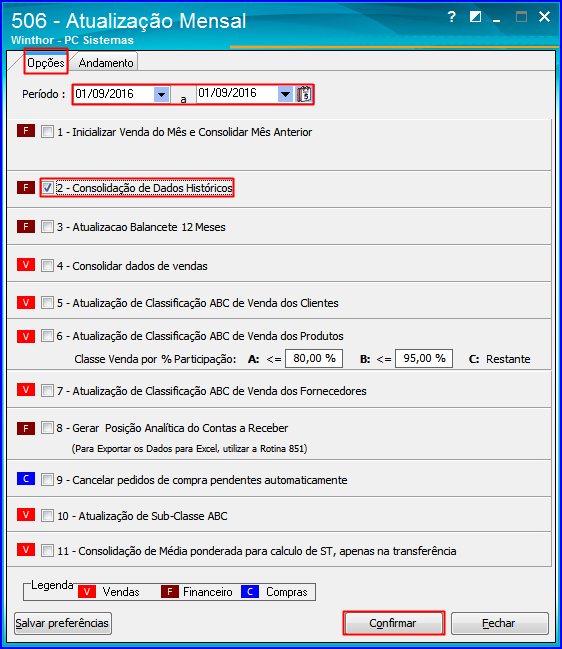Click the blue C badge beside option 9

[26, 478]
